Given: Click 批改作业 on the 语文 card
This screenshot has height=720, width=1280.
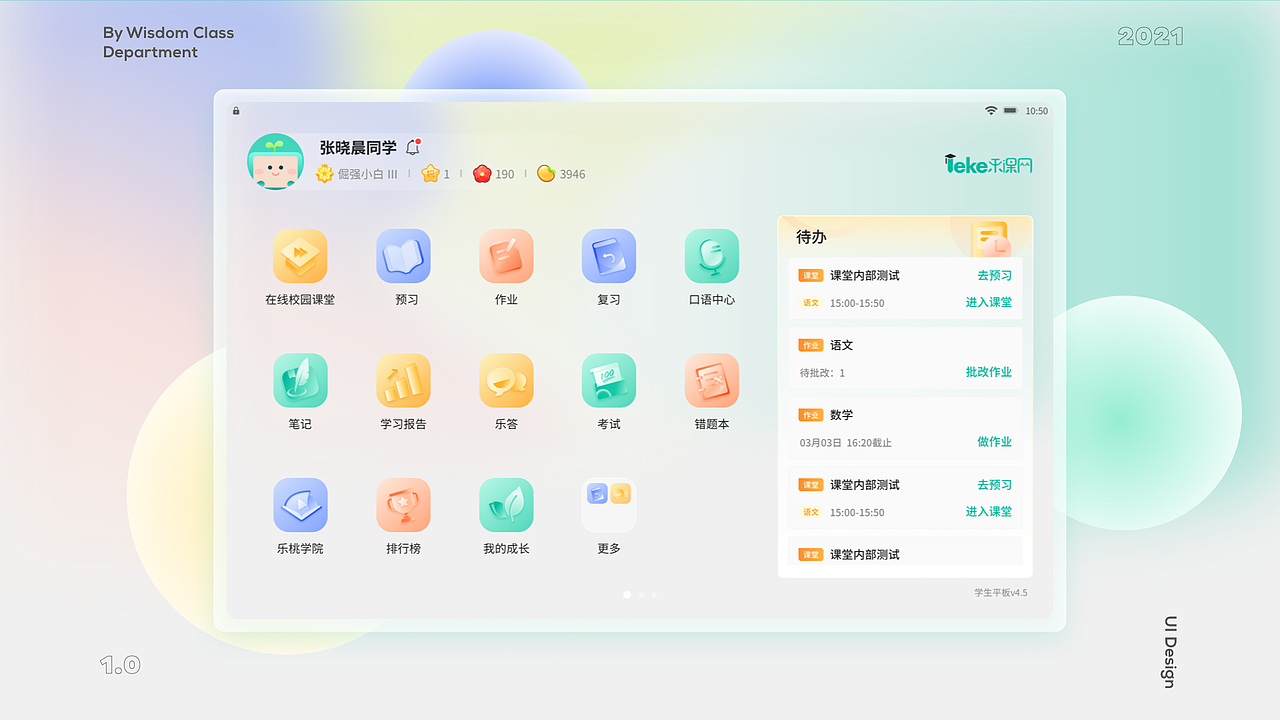Looking at the screenshot, I should [989, 372].
